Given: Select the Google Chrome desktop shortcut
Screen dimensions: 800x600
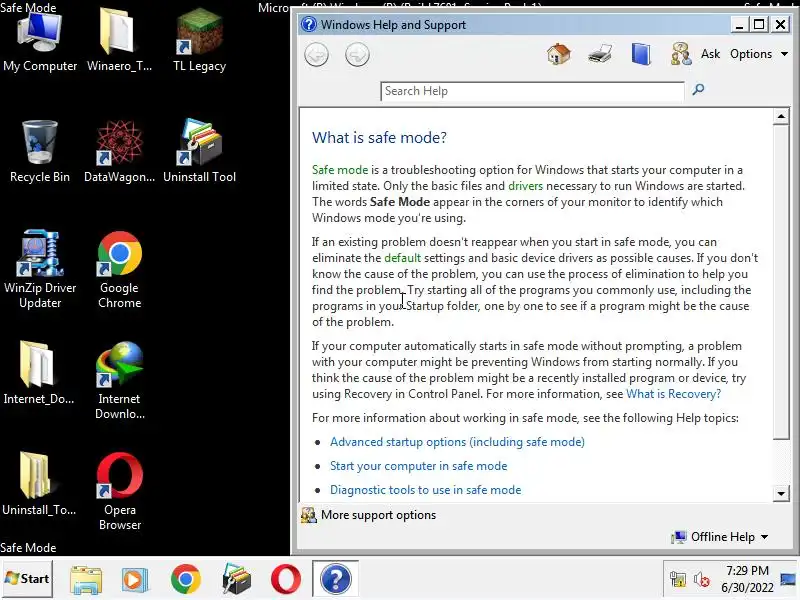Looking at the screenshot, I should pos(119,269).
